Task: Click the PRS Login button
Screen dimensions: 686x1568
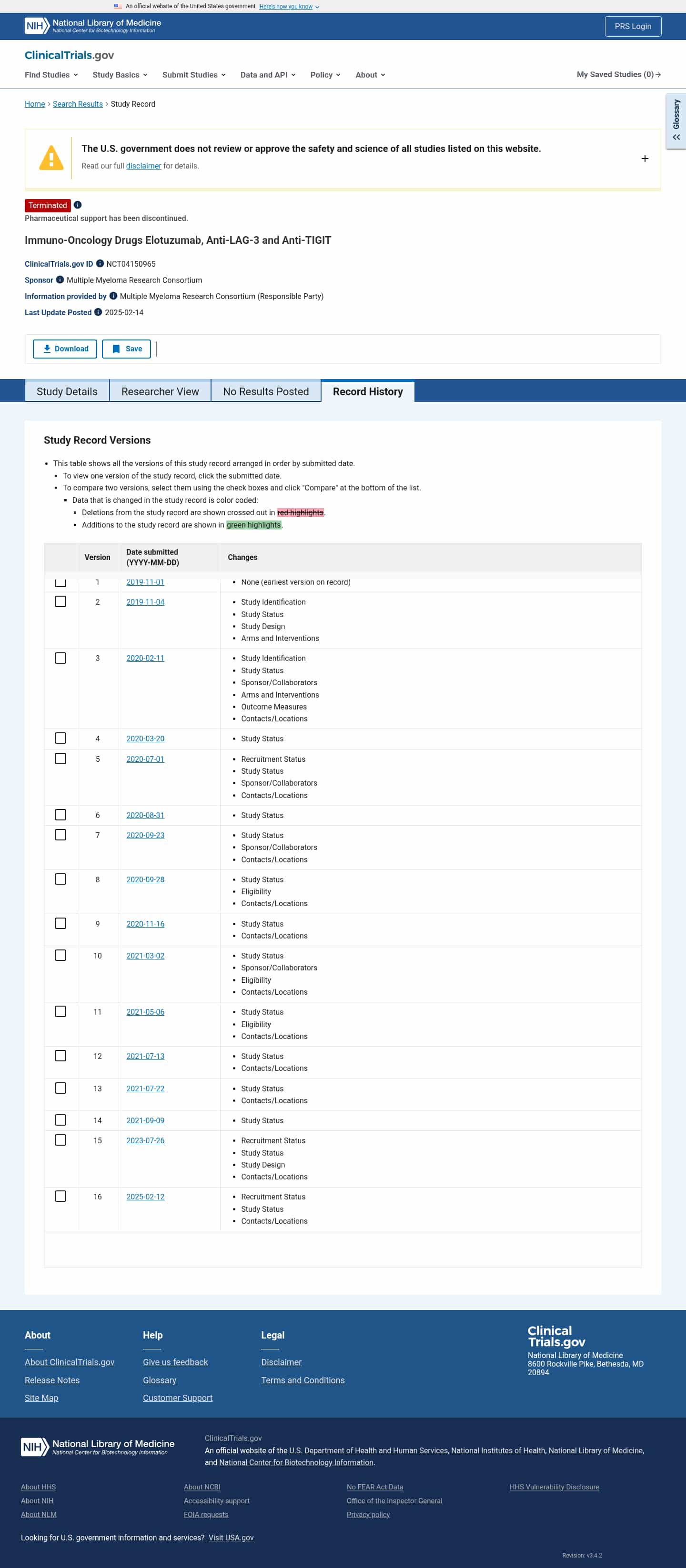Action: [x=633, y=26]
